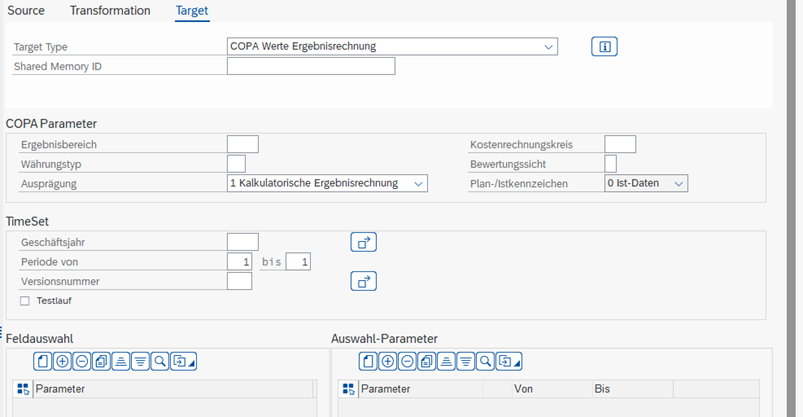Click the delete row (minus) icon in Feldauswahl toolbar
The image size is (803, 417).
pos(81,362)
